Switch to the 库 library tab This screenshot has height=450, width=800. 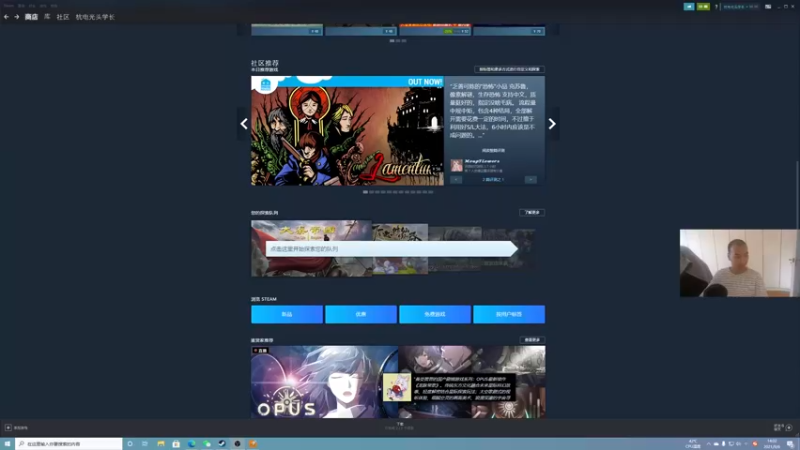point(47,17)
